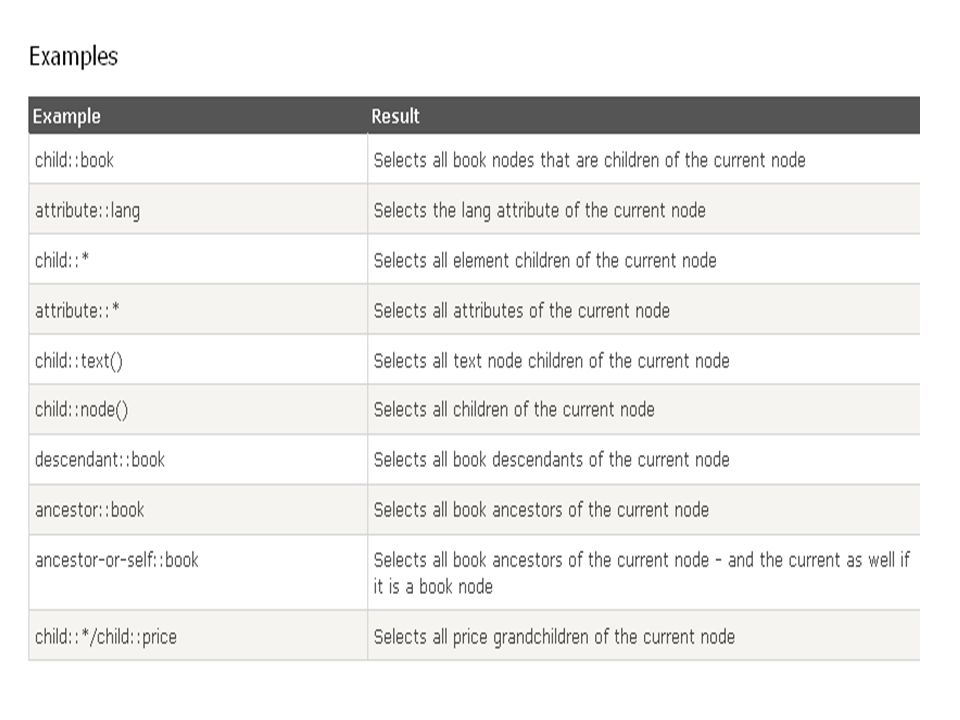960x720 pixels.
Task: Click the Example column header
Action: point(67,116)
